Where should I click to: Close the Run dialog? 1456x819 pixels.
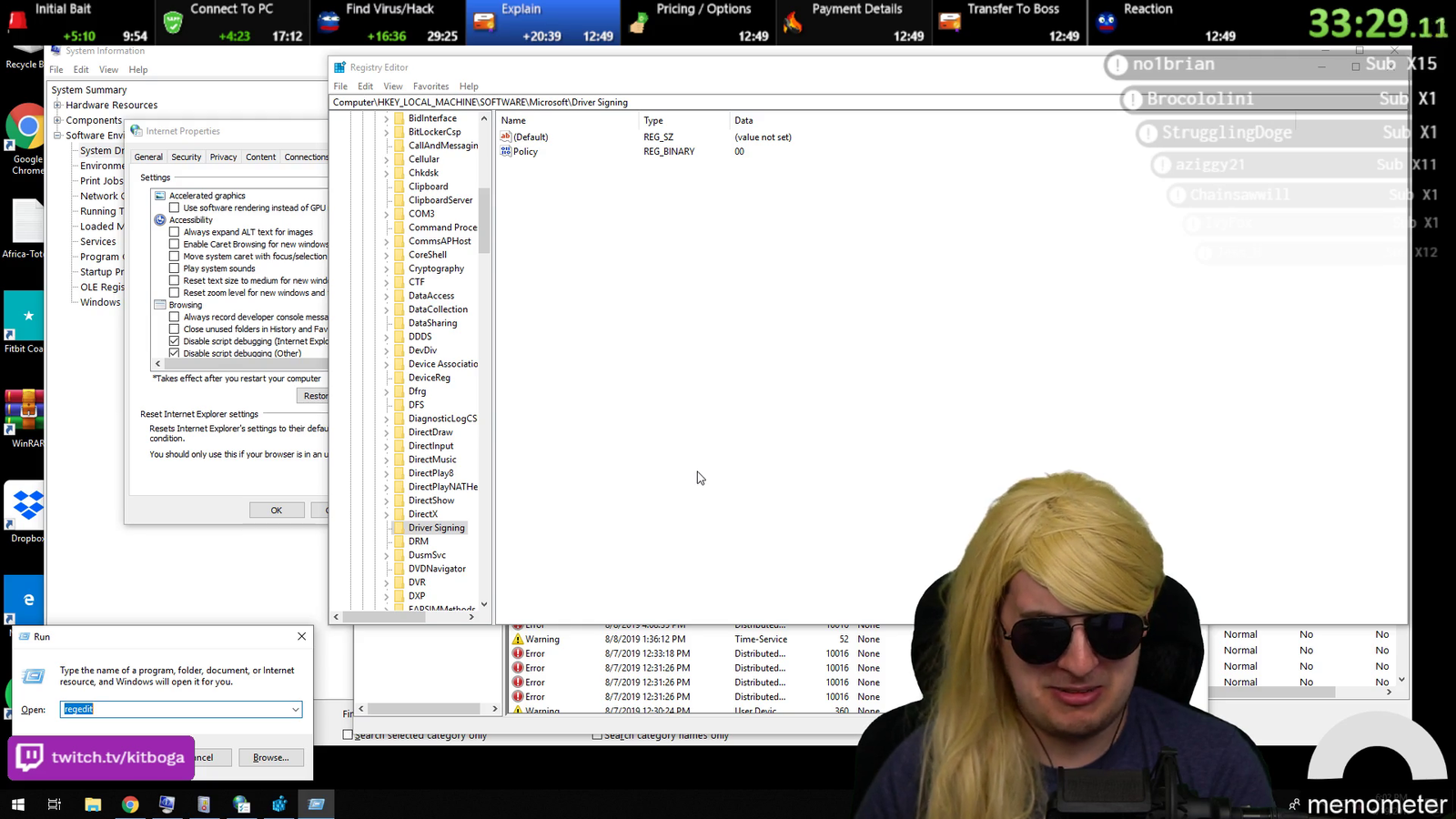301,636
